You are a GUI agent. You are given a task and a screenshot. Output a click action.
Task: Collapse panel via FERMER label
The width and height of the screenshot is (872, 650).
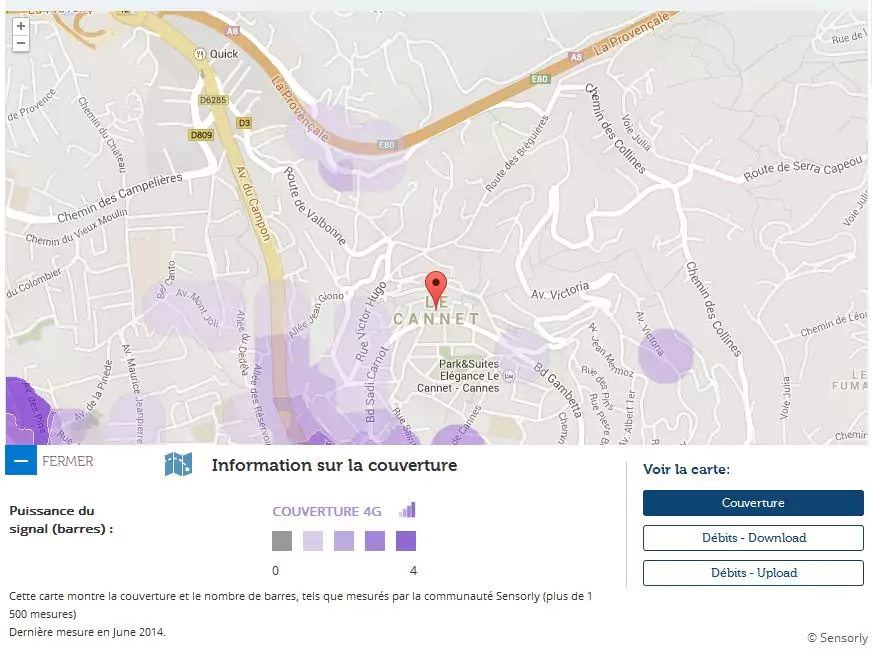68,461
